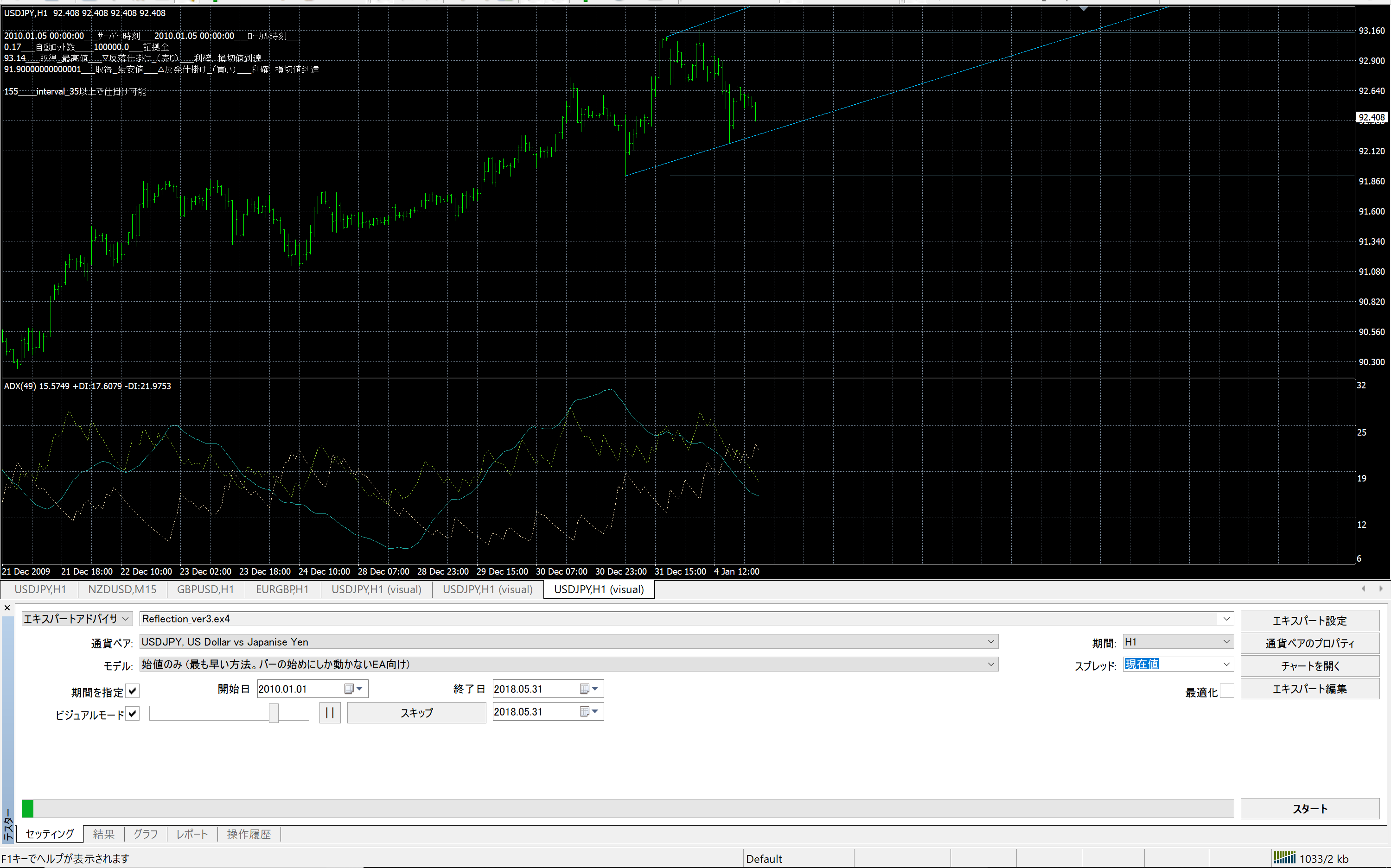Click the connection status bars icon
Image resolution: width=1391 pixels, height=868 pixels.
[1284, 858]
